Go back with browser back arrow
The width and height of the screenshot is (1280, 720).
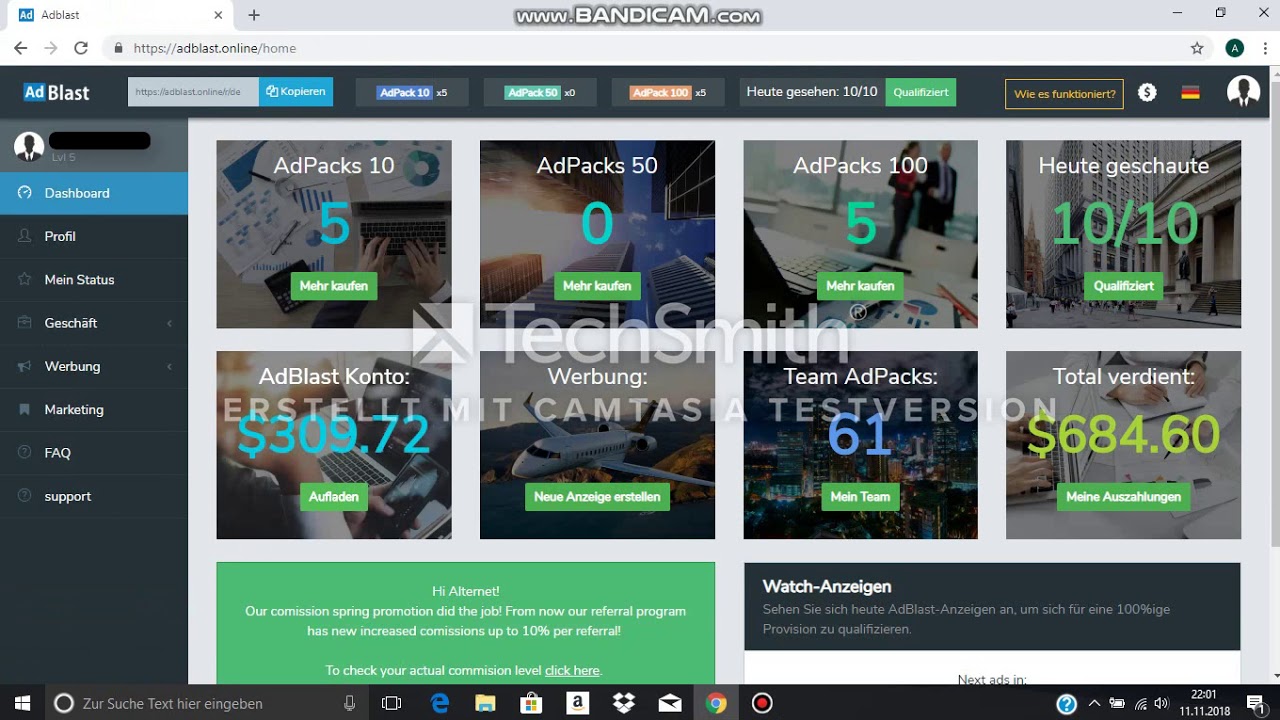[x=21, y=48]
